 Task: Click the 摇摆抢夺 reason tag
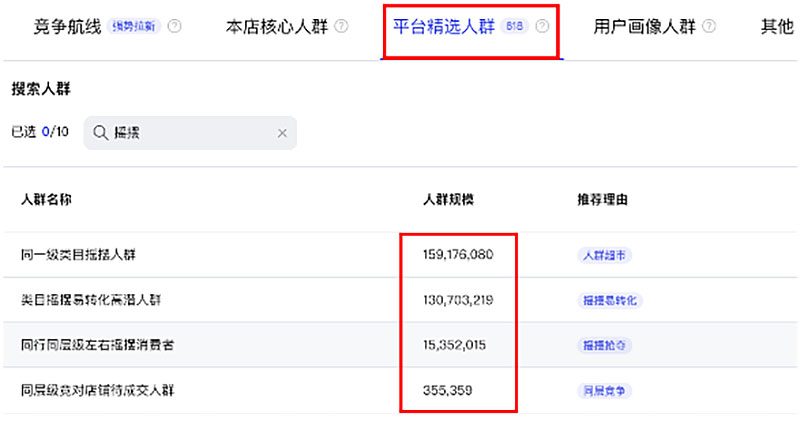pos(605,345)
